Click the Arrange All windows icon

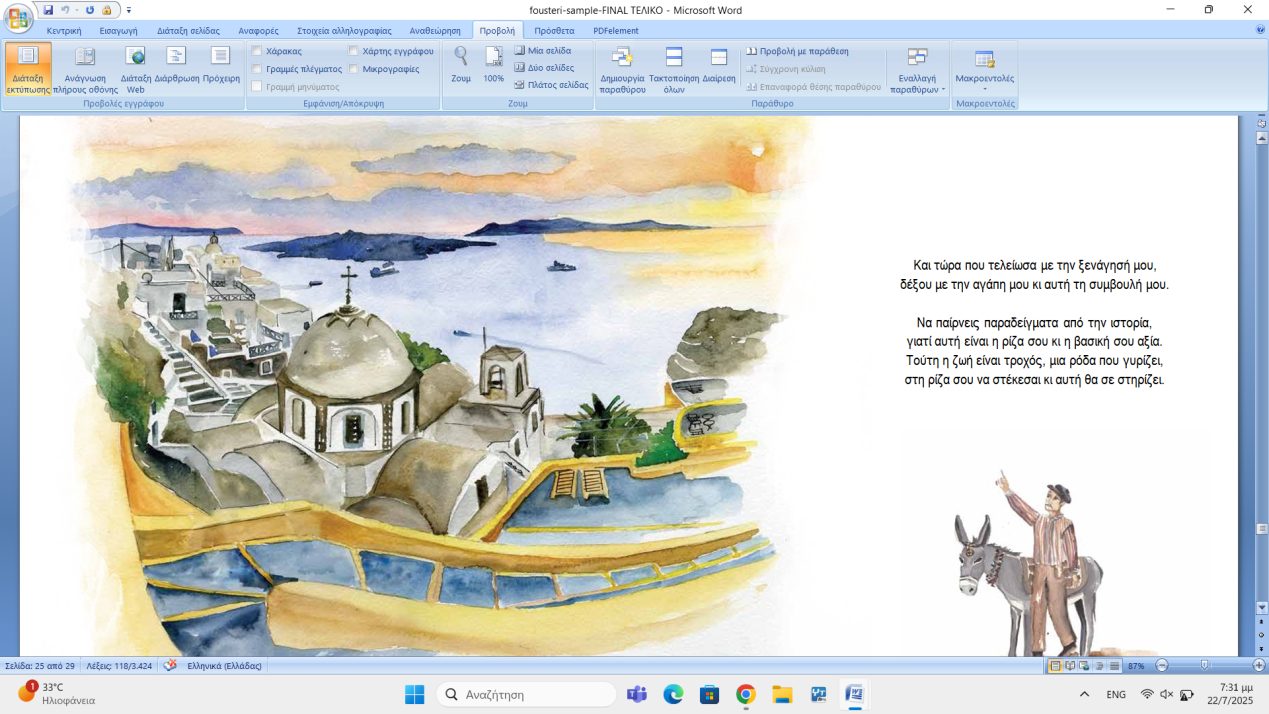[x=674, y=67]
